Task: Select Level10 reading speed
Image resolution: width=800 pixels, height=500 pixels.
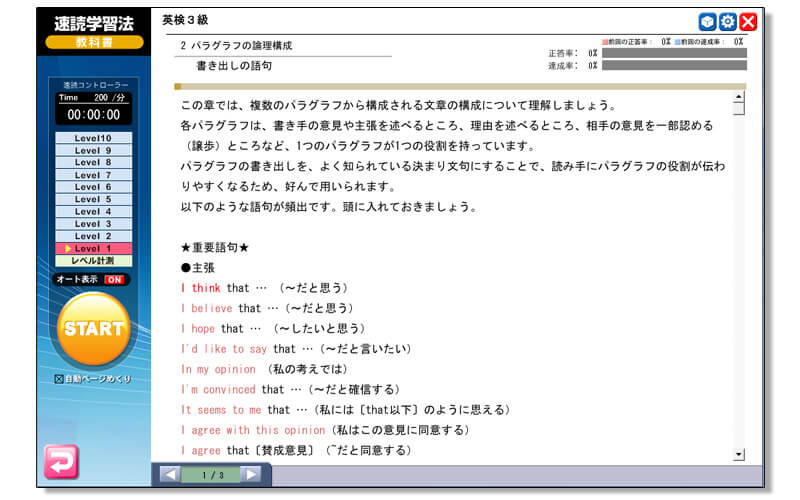Action: click(x=93, y=138)
